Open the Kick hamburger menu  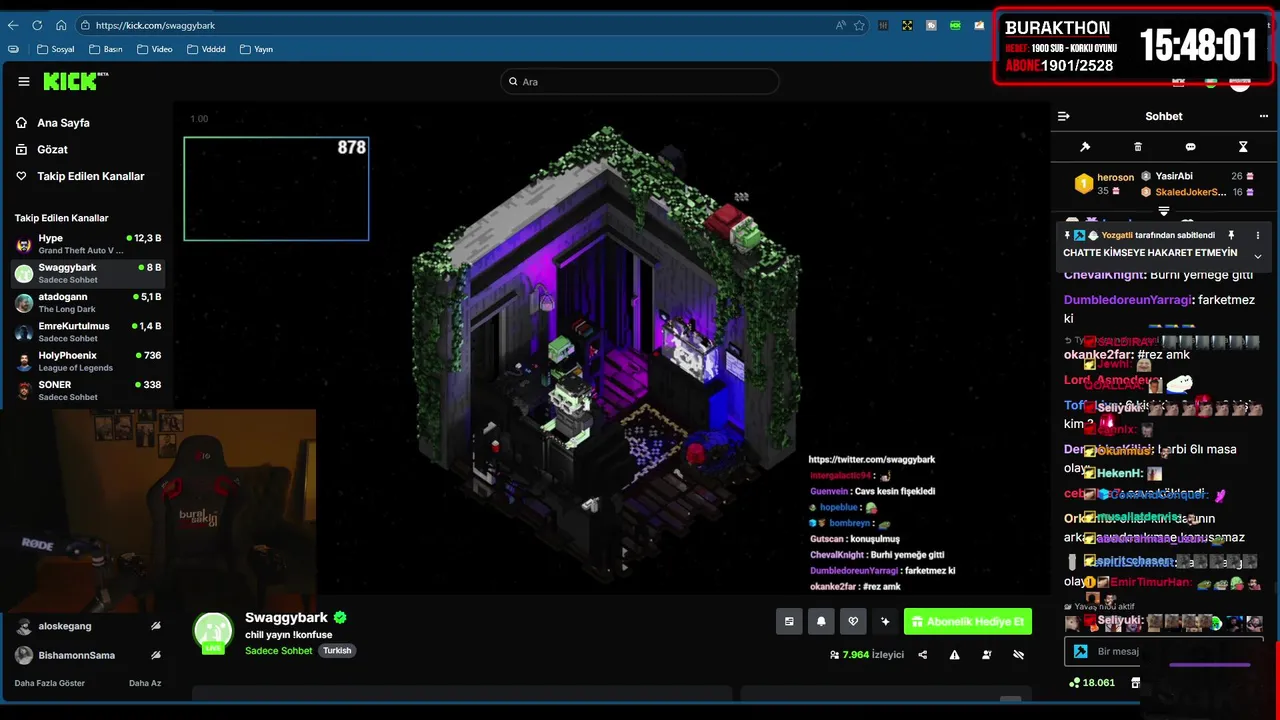tap(24, 82)
